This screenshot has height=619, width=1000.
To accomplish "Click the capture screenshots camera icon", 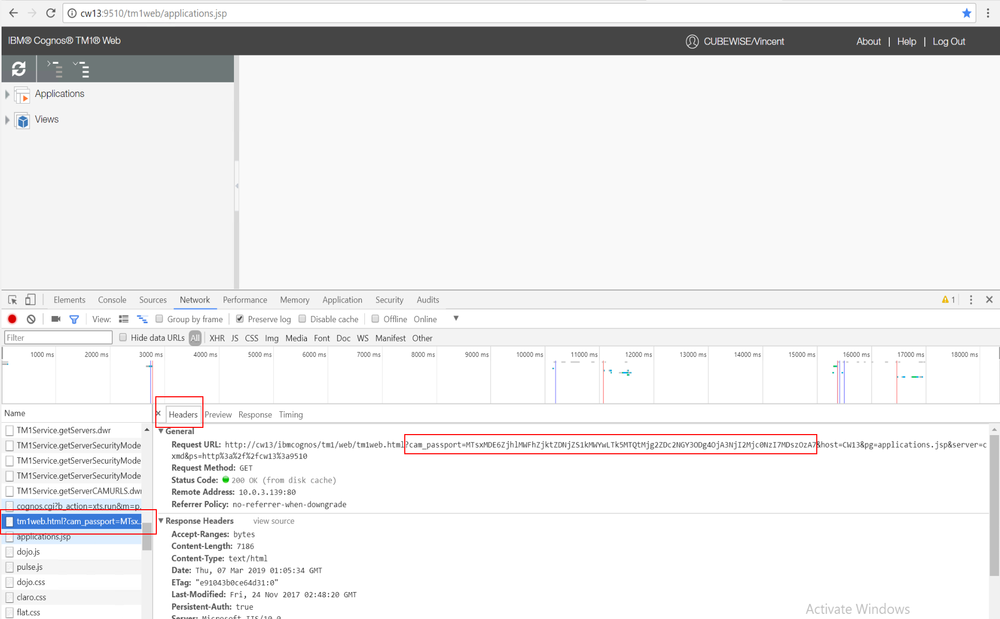I will (x=56, y=319).
